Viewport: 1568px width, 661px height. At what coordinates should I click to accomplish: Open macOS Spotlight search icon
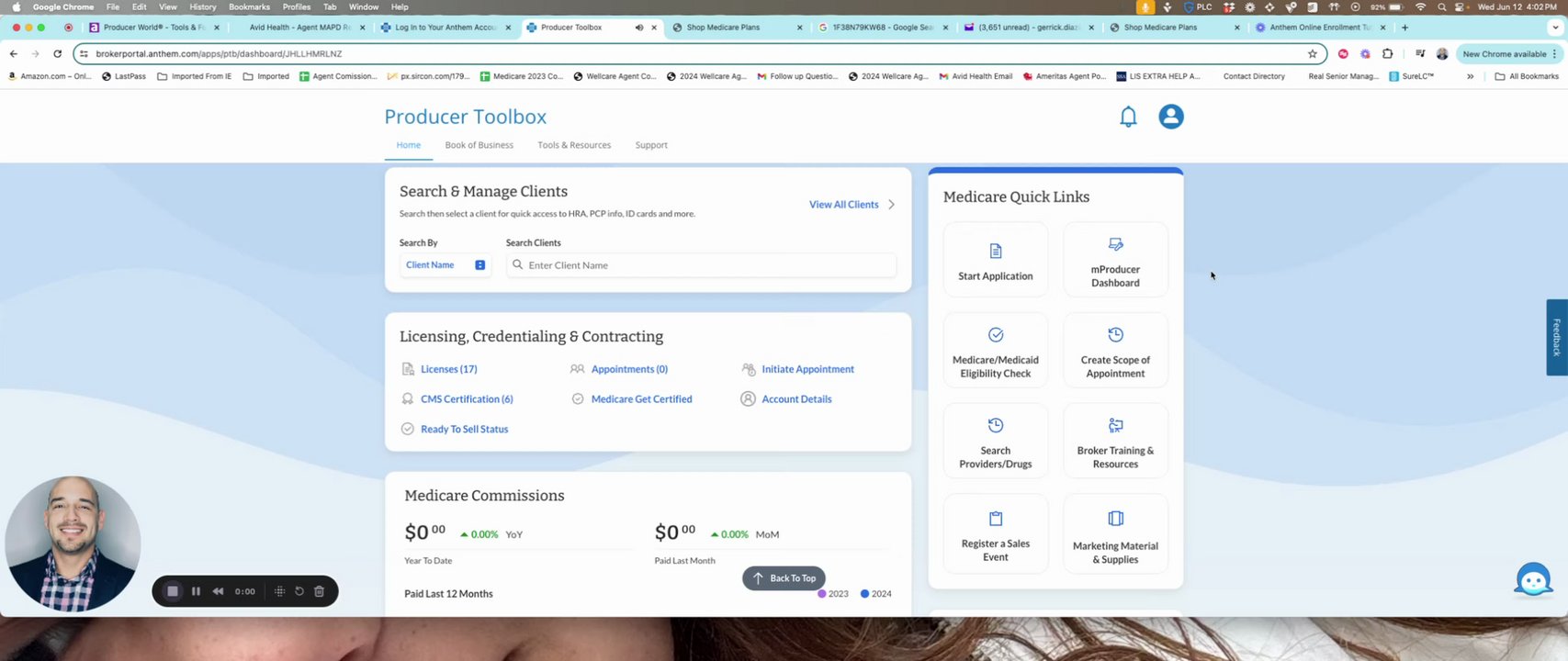1441,6
